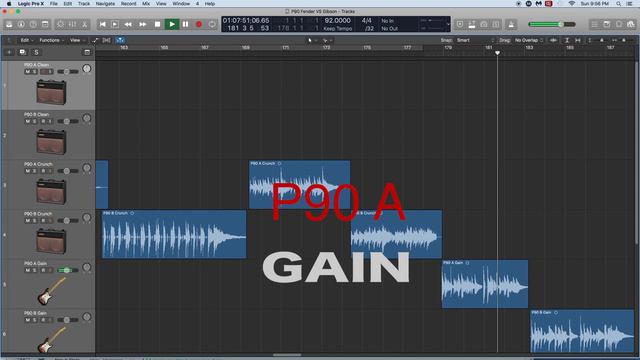Click the Rewind button

click(128, 24)
